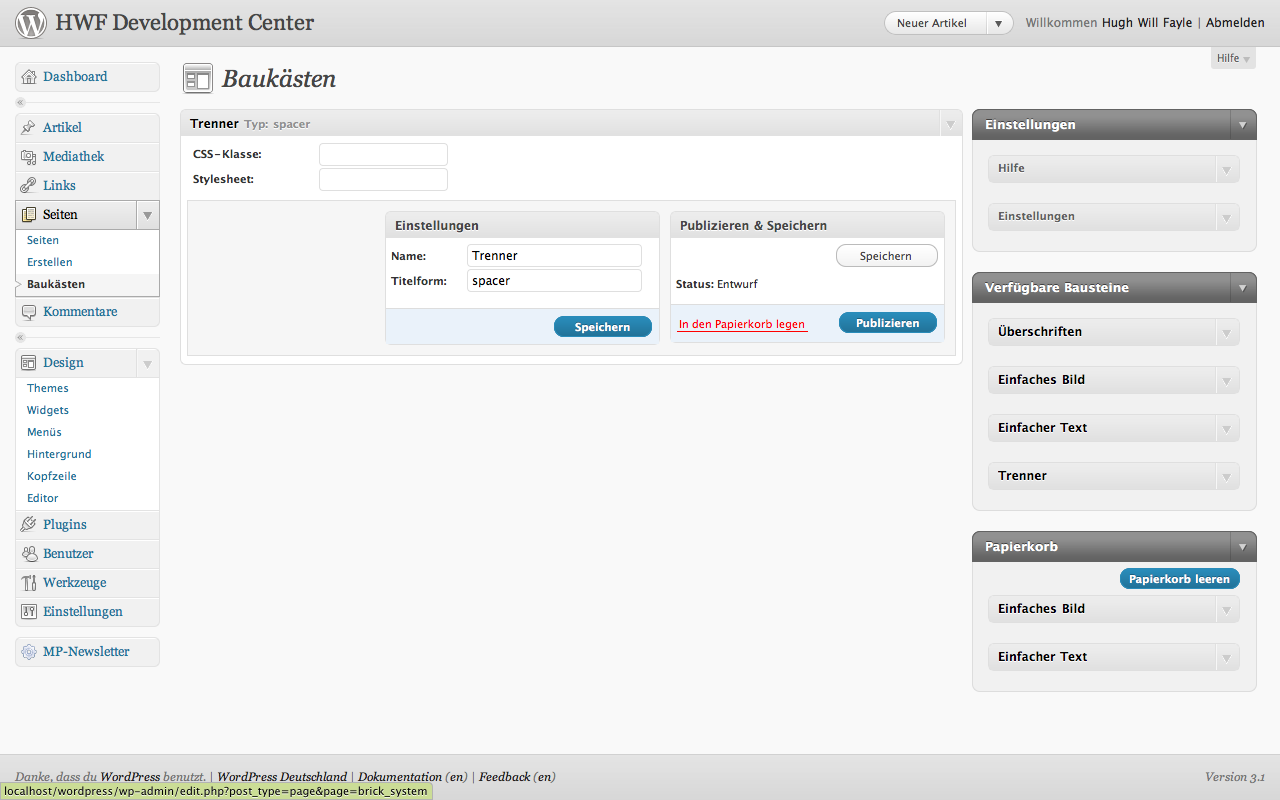Click the white Speichern draft button
Screen dimensions: 1280x800
click(x=887, y=256)
